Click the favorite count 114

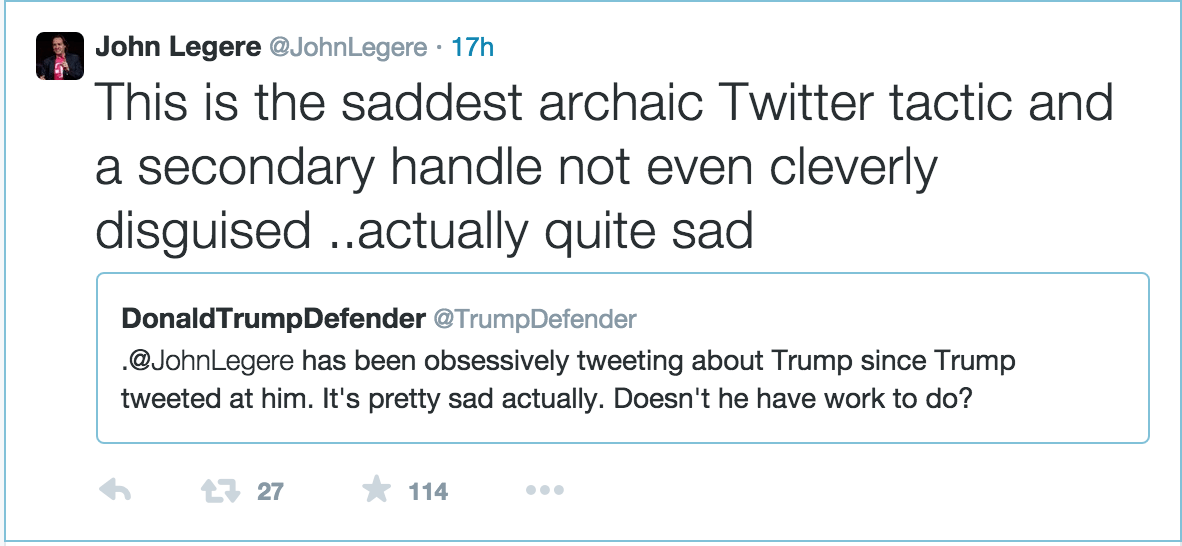[428, 492]
